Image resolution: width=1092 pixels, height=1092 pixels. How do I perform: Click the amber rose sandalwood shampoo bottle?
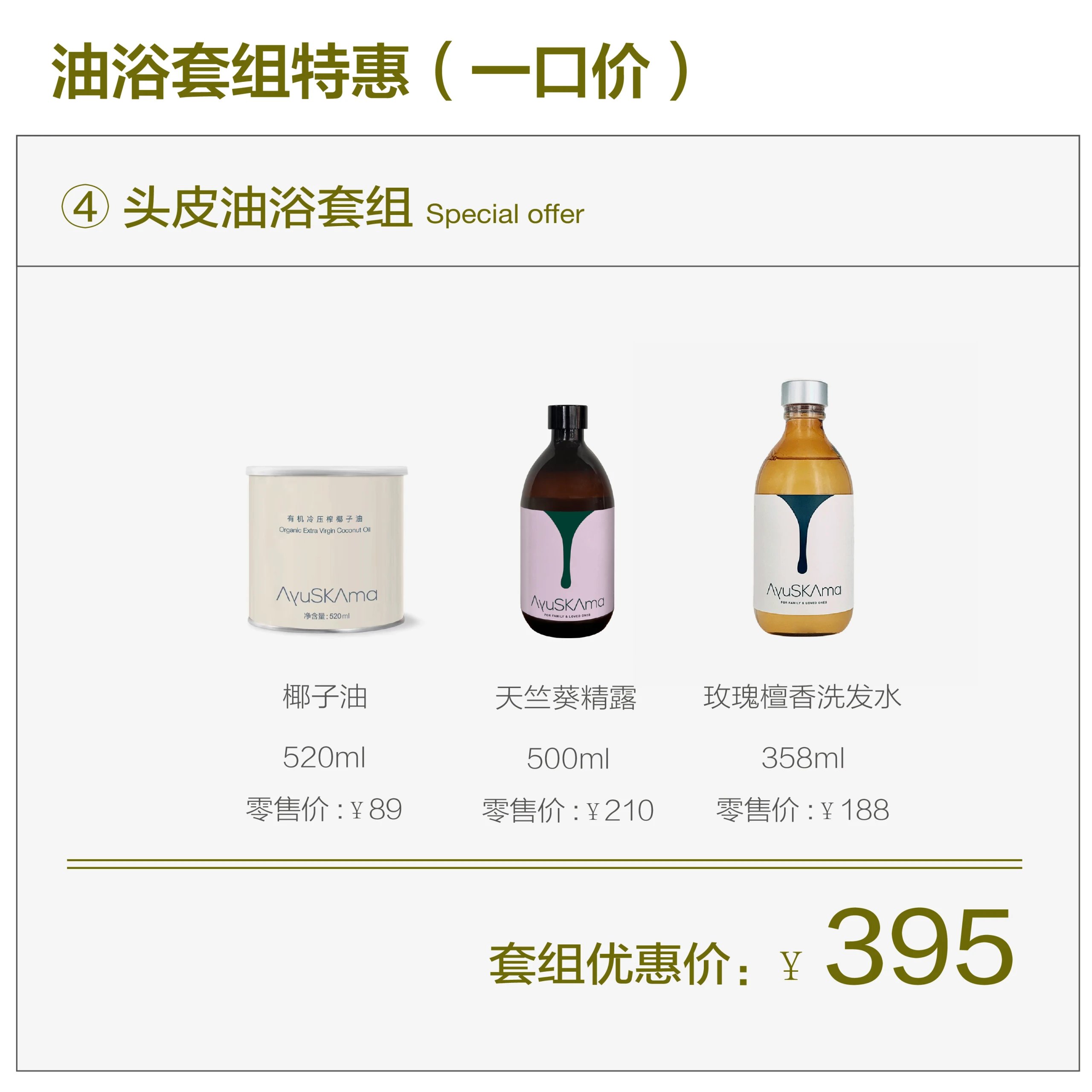pos(804,508)
